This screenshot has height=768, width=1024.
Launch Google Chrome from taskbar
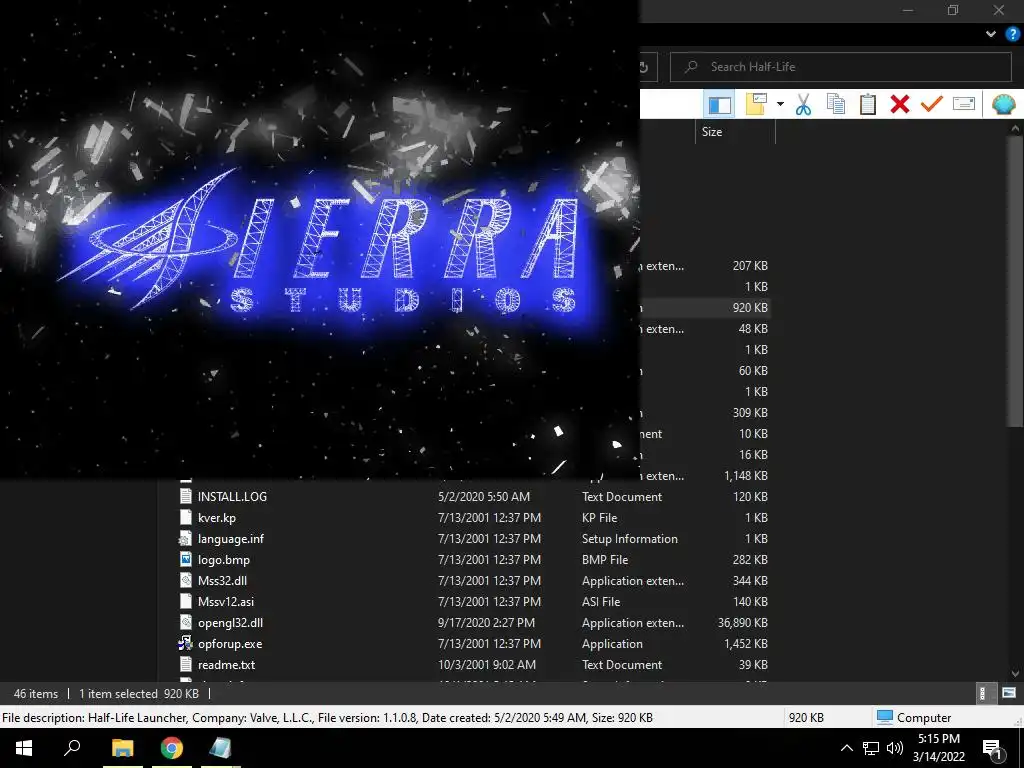click(x=172, y=748)
